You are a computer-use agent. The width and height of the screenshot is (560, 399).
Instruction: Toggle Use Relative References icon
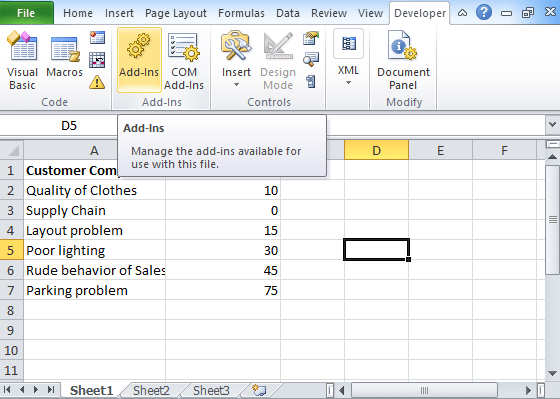pyautogui.click(x=97, y=60)
